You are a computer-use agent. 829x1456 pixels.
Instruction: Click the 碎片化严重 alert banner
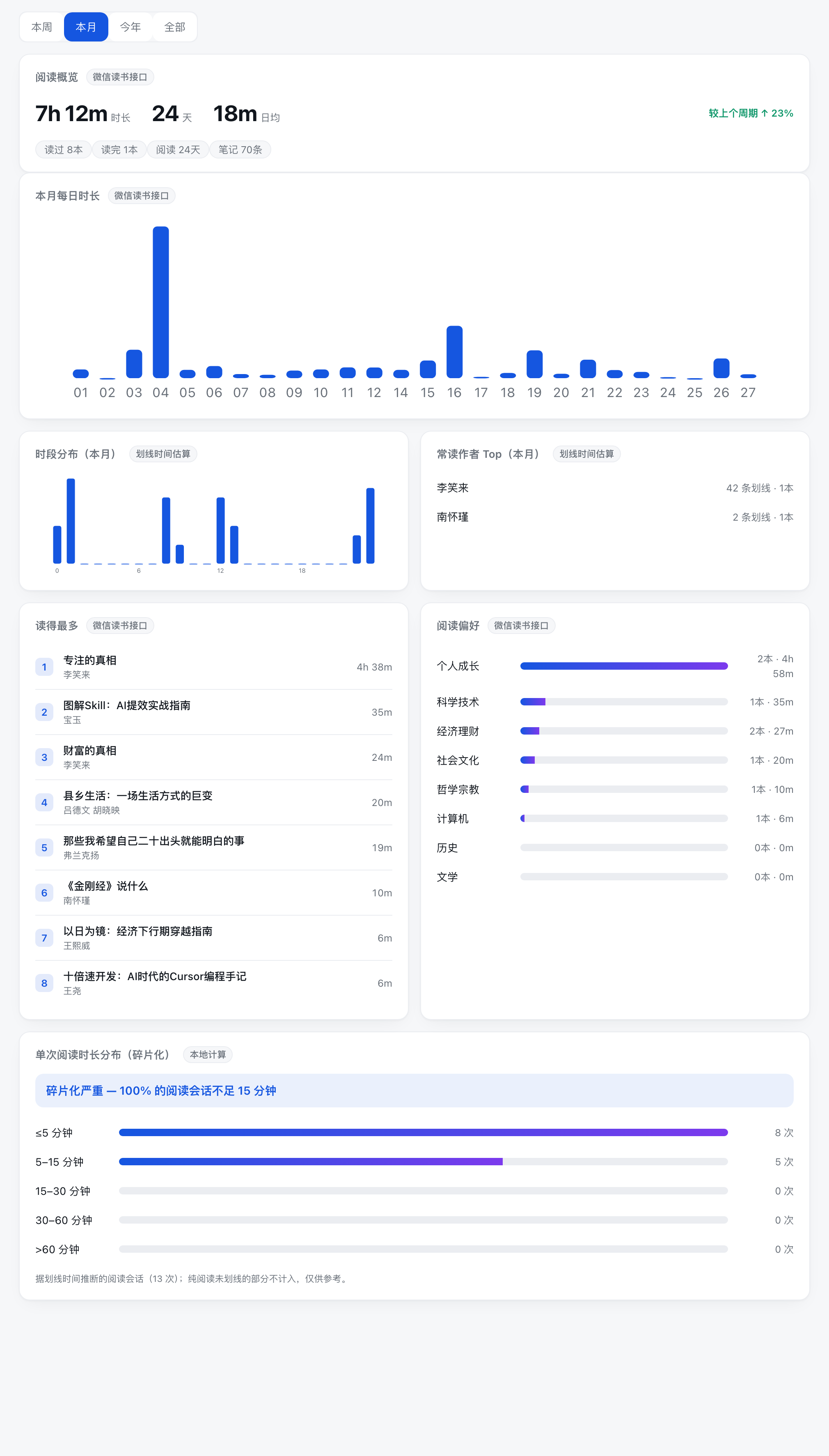click(x=414, y=1090)
